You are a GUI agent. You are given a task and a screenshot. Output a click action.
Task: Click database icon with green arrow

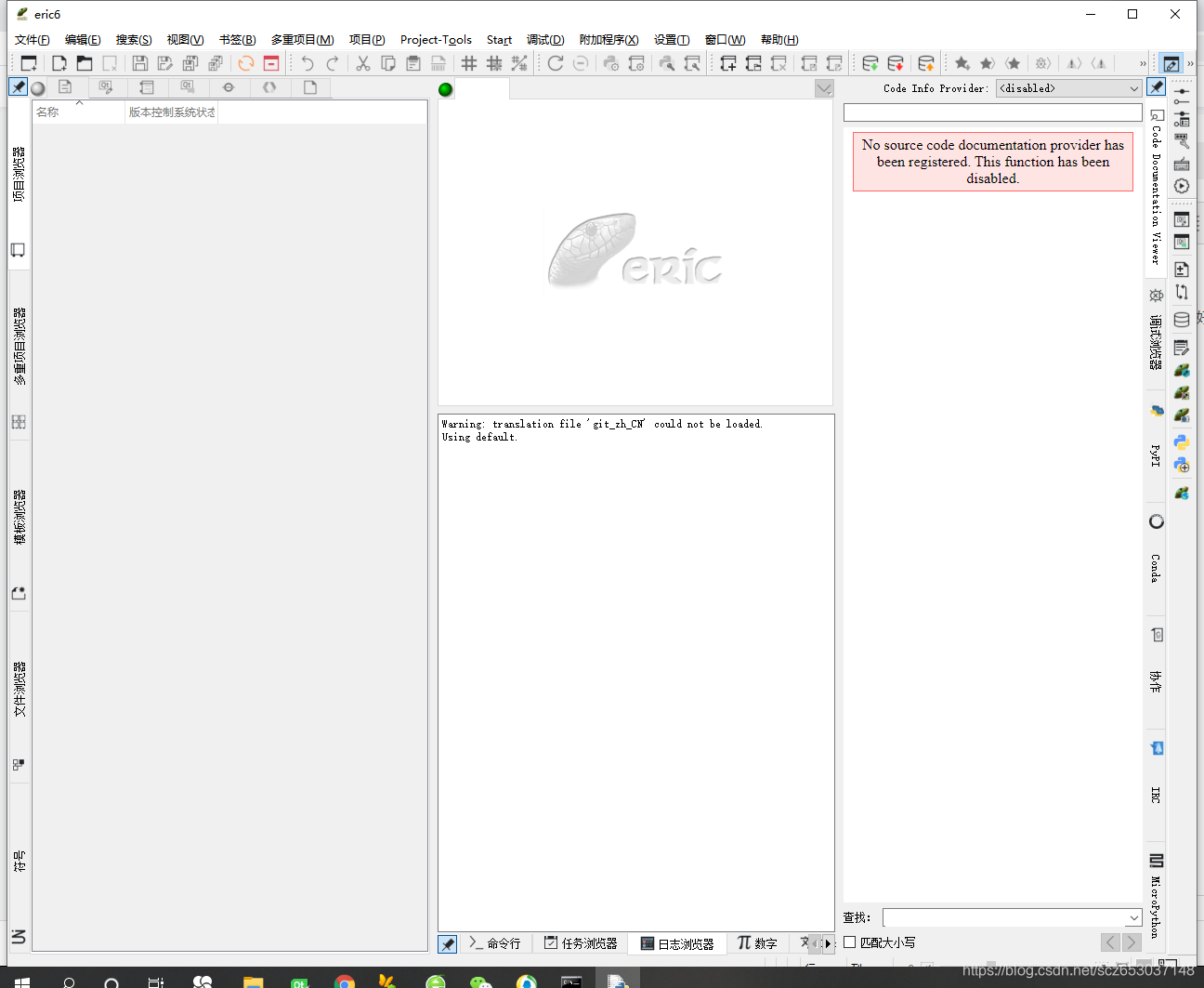pyautogui.click(x=870, y=63)
